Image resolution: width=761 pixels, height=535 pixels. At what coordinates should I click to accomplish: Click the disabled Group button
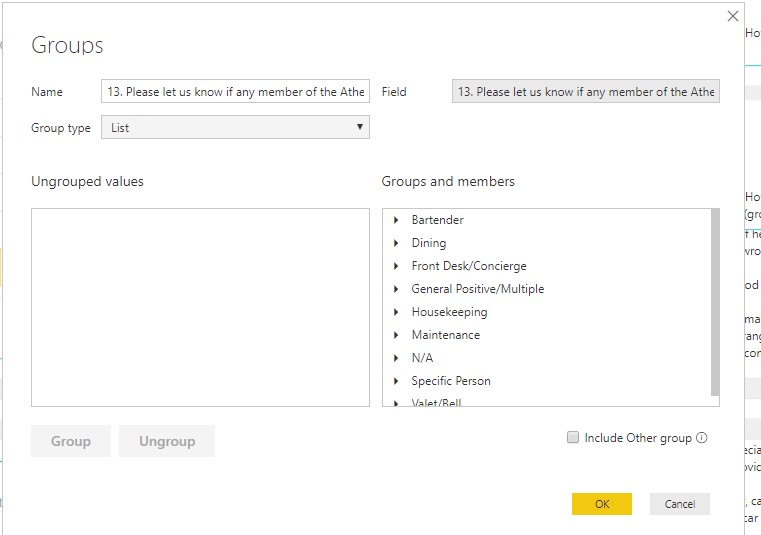(71, 441)
